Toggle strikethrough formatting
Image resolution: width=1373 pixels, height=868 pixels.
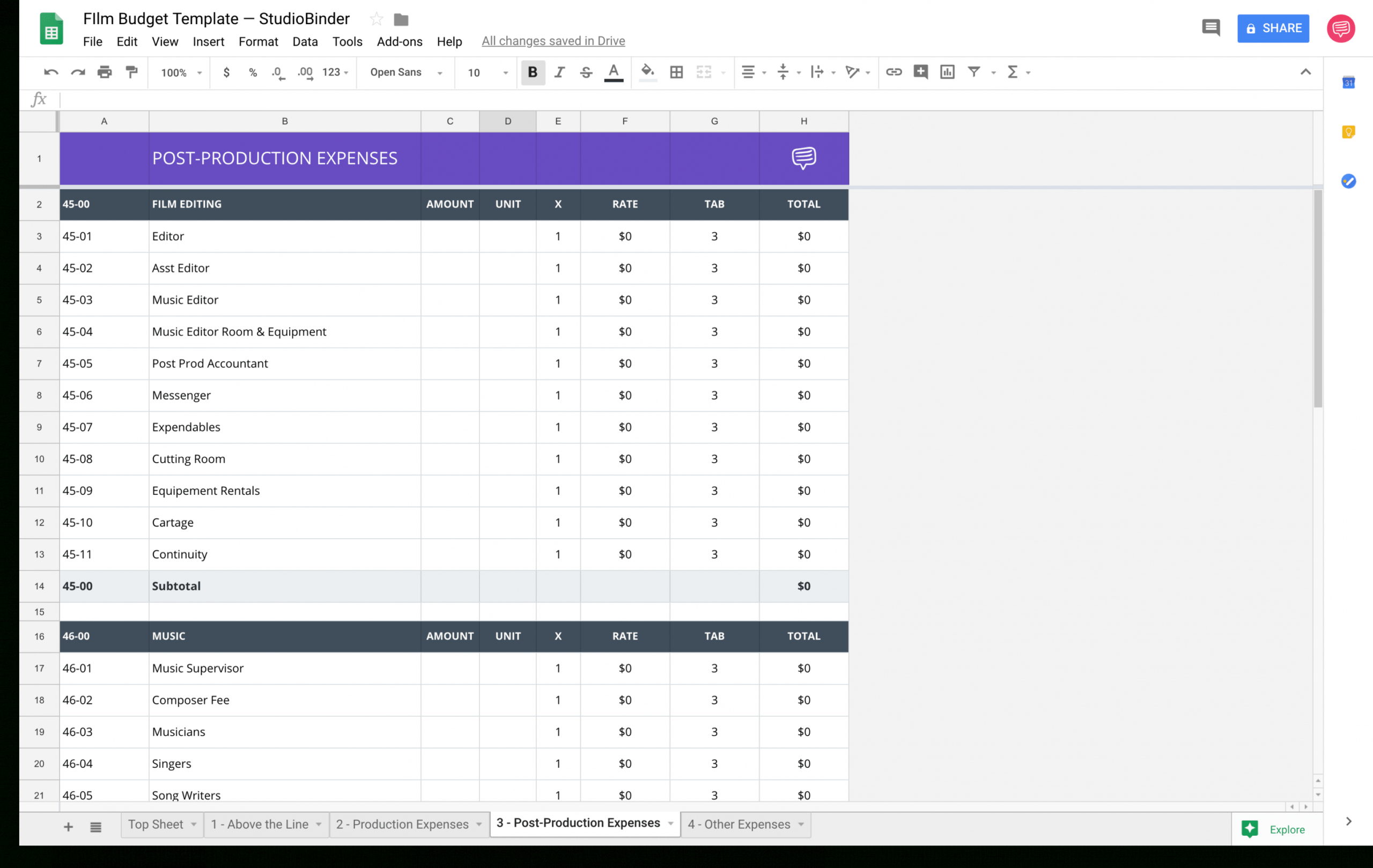click(586, 72)
